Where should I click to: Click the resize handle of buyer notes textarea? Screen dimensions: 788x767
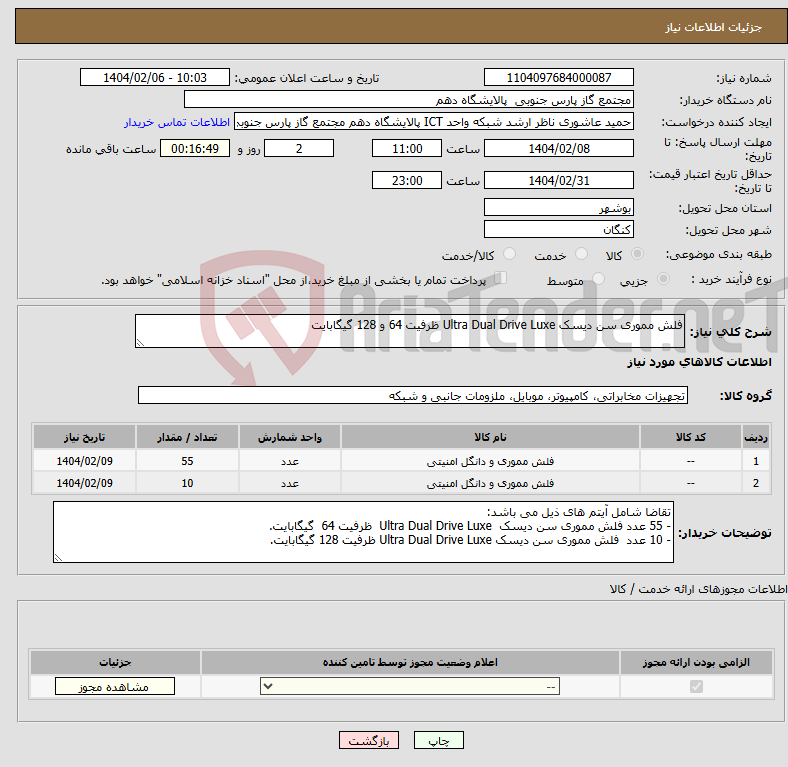click(x=58, y=557)
